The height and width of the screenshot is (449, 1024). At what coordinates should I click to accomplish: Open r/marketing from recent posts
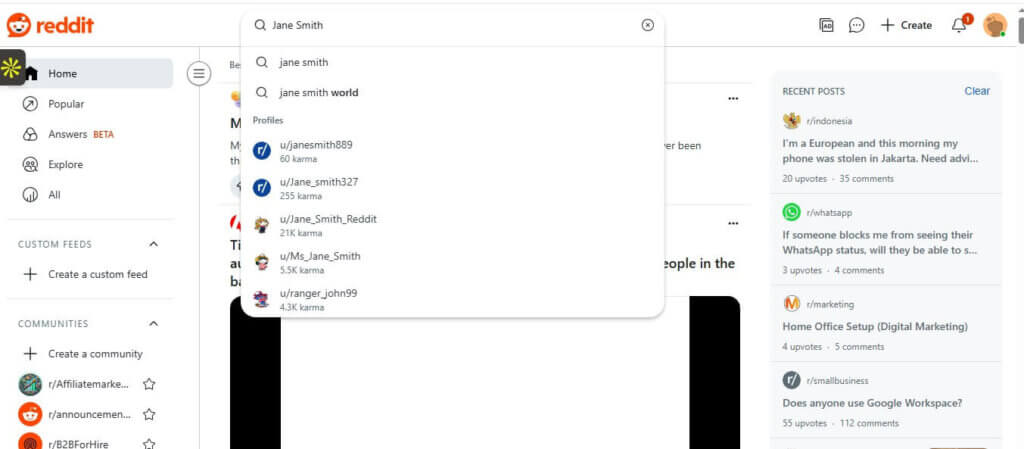tap(830, 304)
